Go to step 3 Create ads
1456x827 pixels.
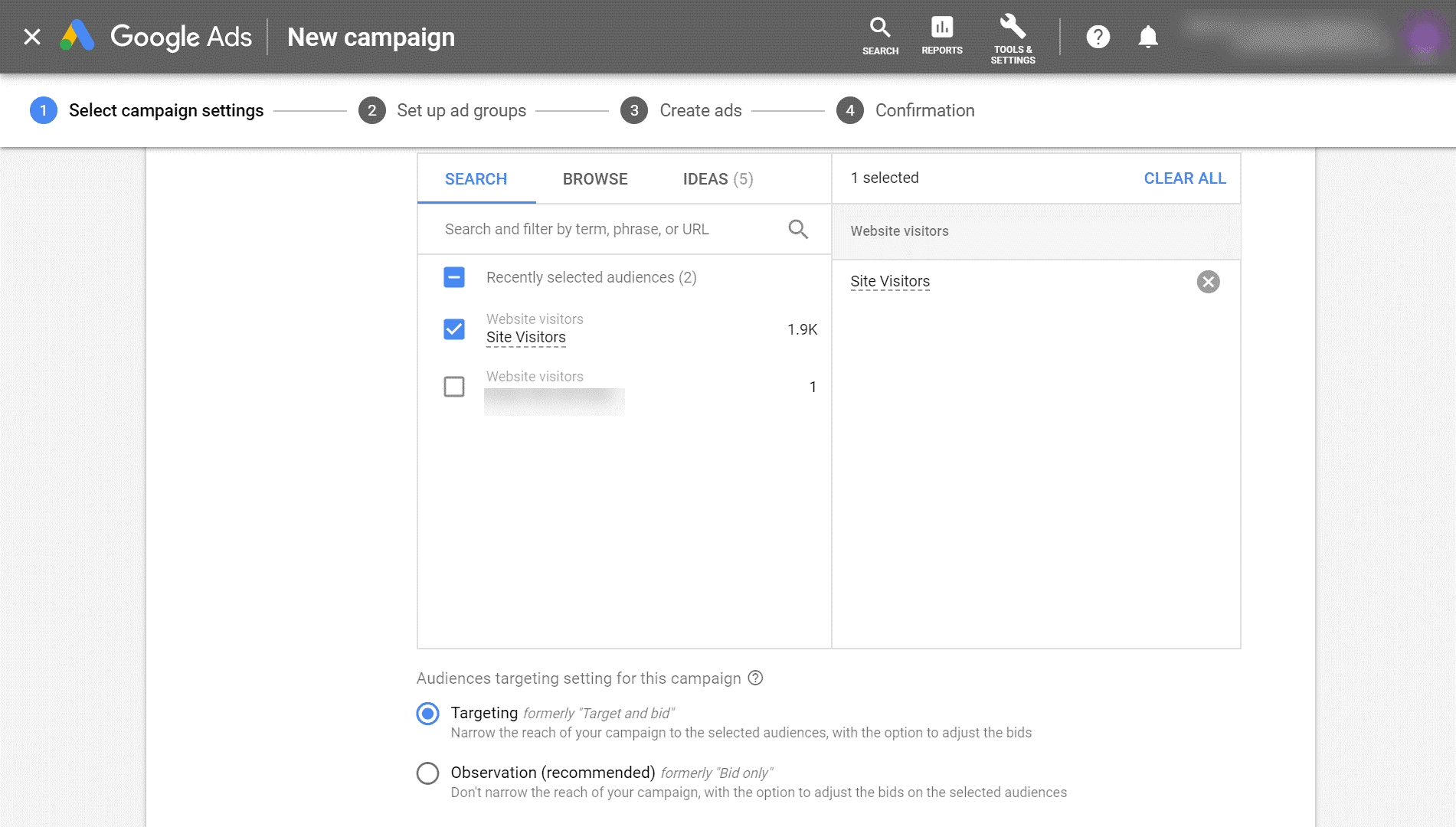(681, 110)
